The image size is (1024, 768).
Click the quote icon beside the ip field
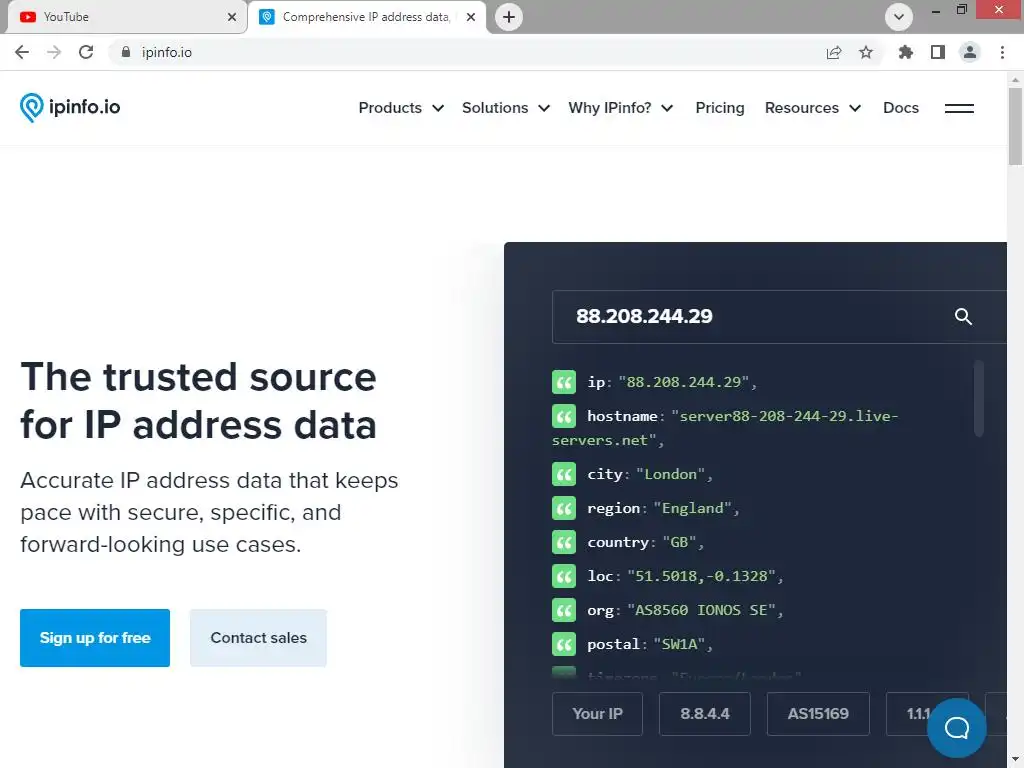[x=564, y=382]
